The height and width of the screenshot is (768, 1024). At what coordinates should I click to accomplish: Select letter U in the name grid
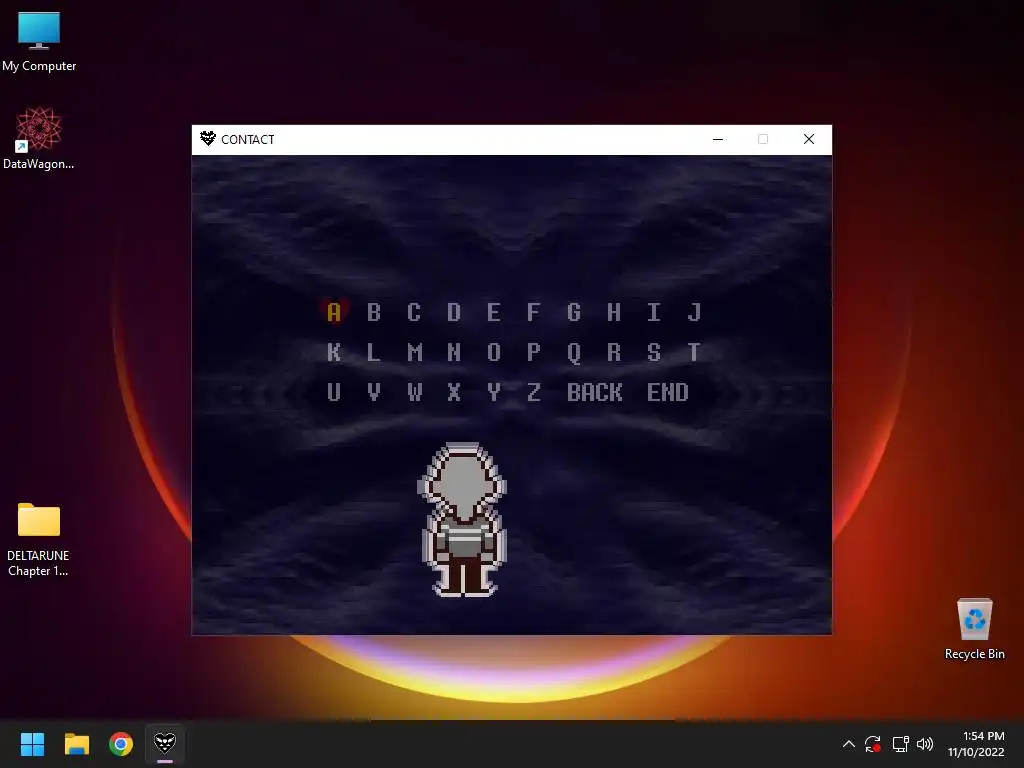click(334, 392)
